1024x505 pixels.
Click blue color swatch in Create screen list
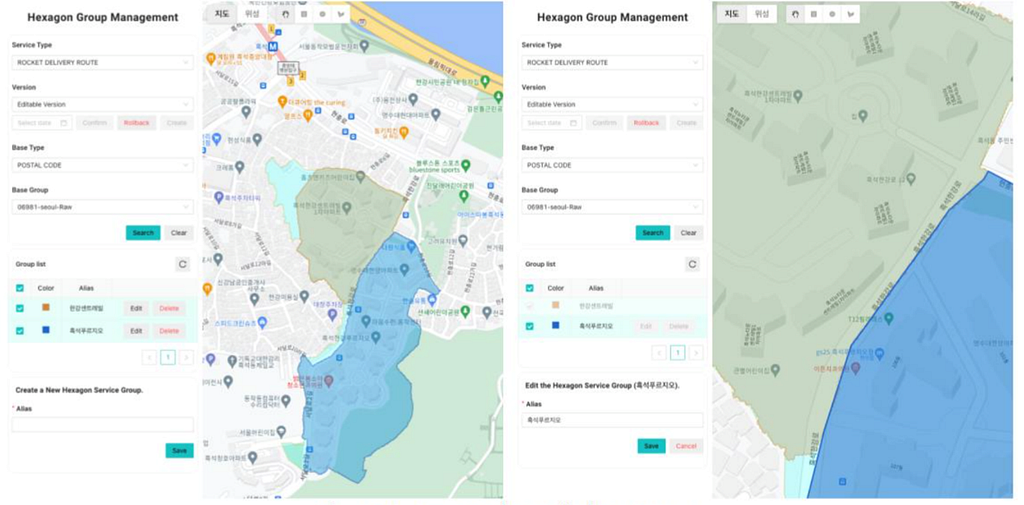point(46,330)
